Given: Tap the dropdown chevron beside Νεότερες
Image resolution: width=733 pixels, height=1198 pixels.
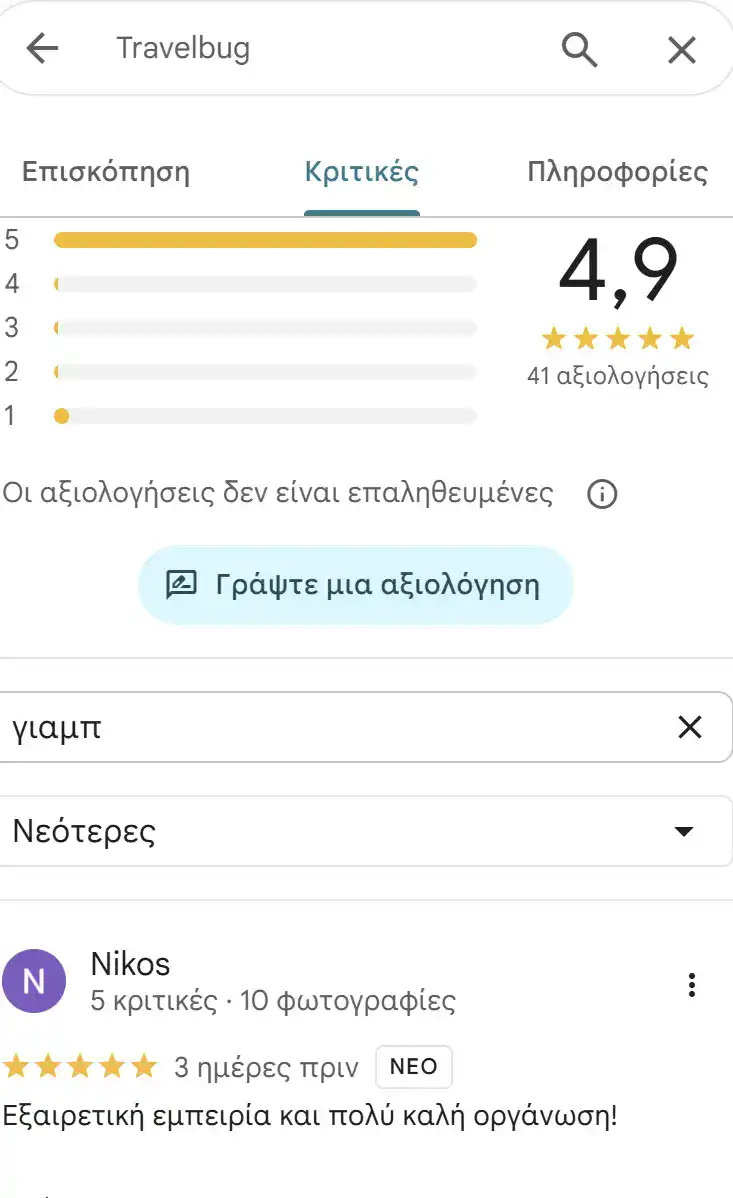Looking at the screenshot, I should point(683,830).
